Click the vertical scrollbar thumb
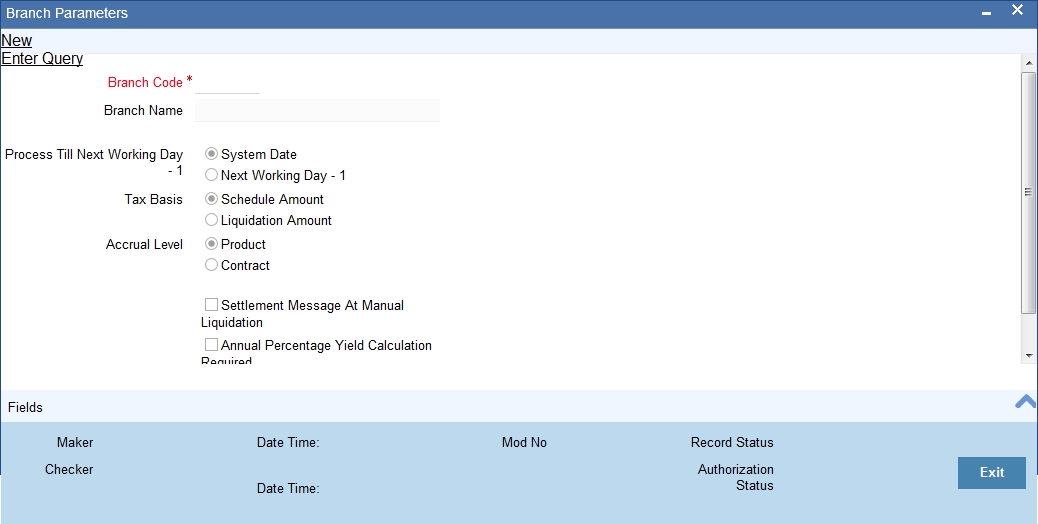This screenshot has height=524, width=1038. tap(1029, 192)
